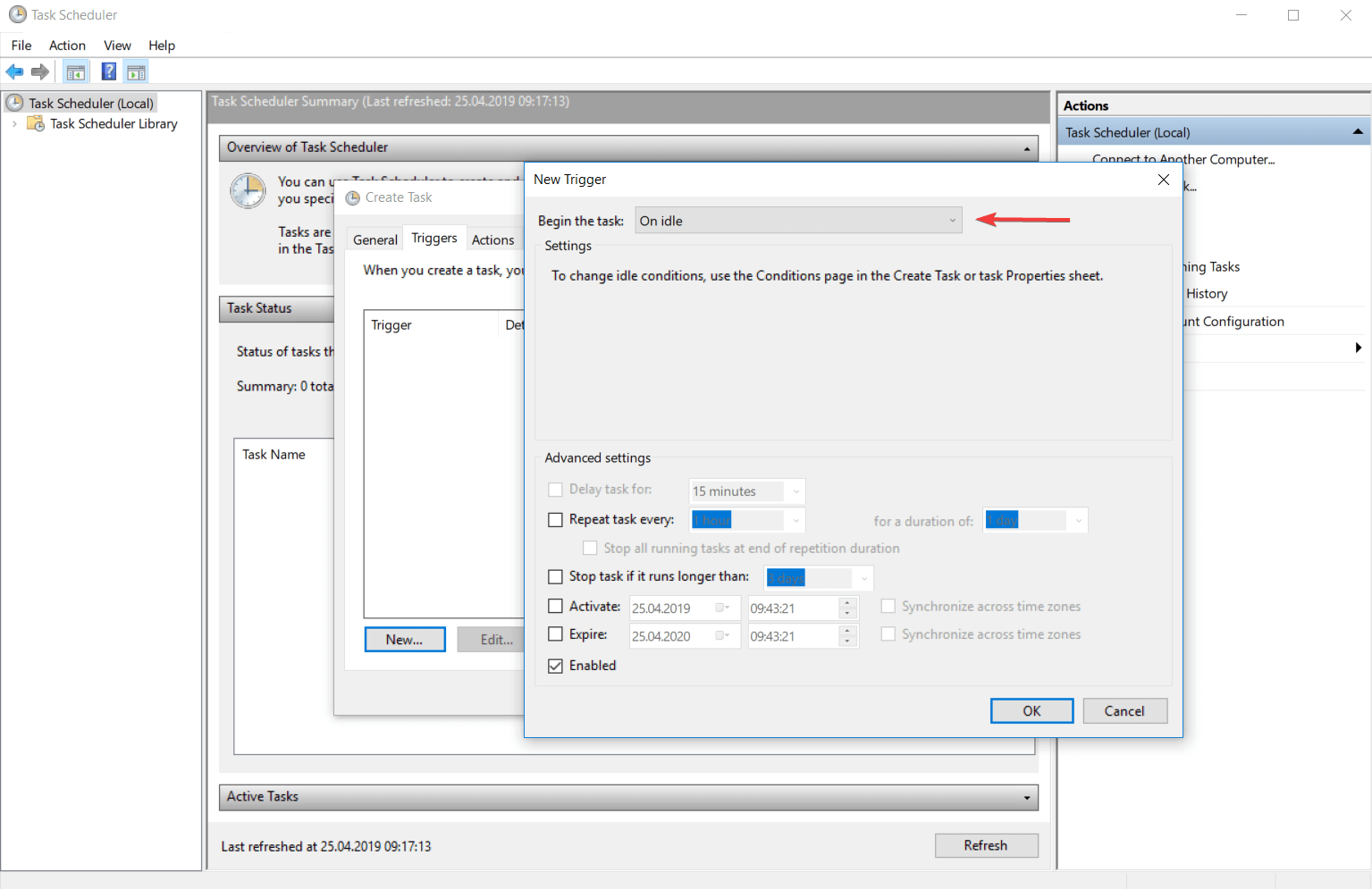Enable the Repeat task every checkbox
1372x889 pixels.
(x=555, y=519)
